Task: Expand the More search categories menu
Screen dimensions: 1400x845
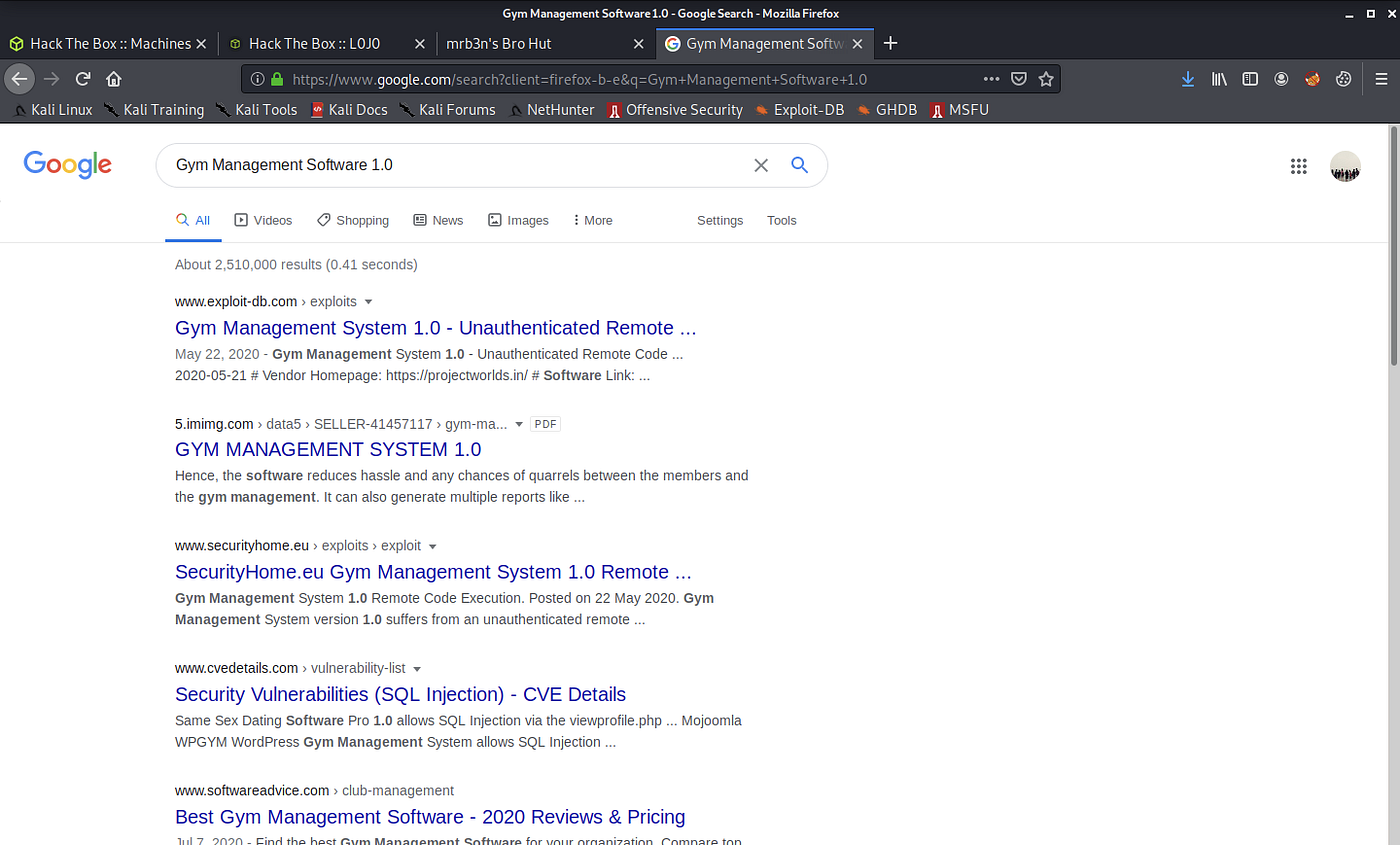Action: (x=593, y=220)
